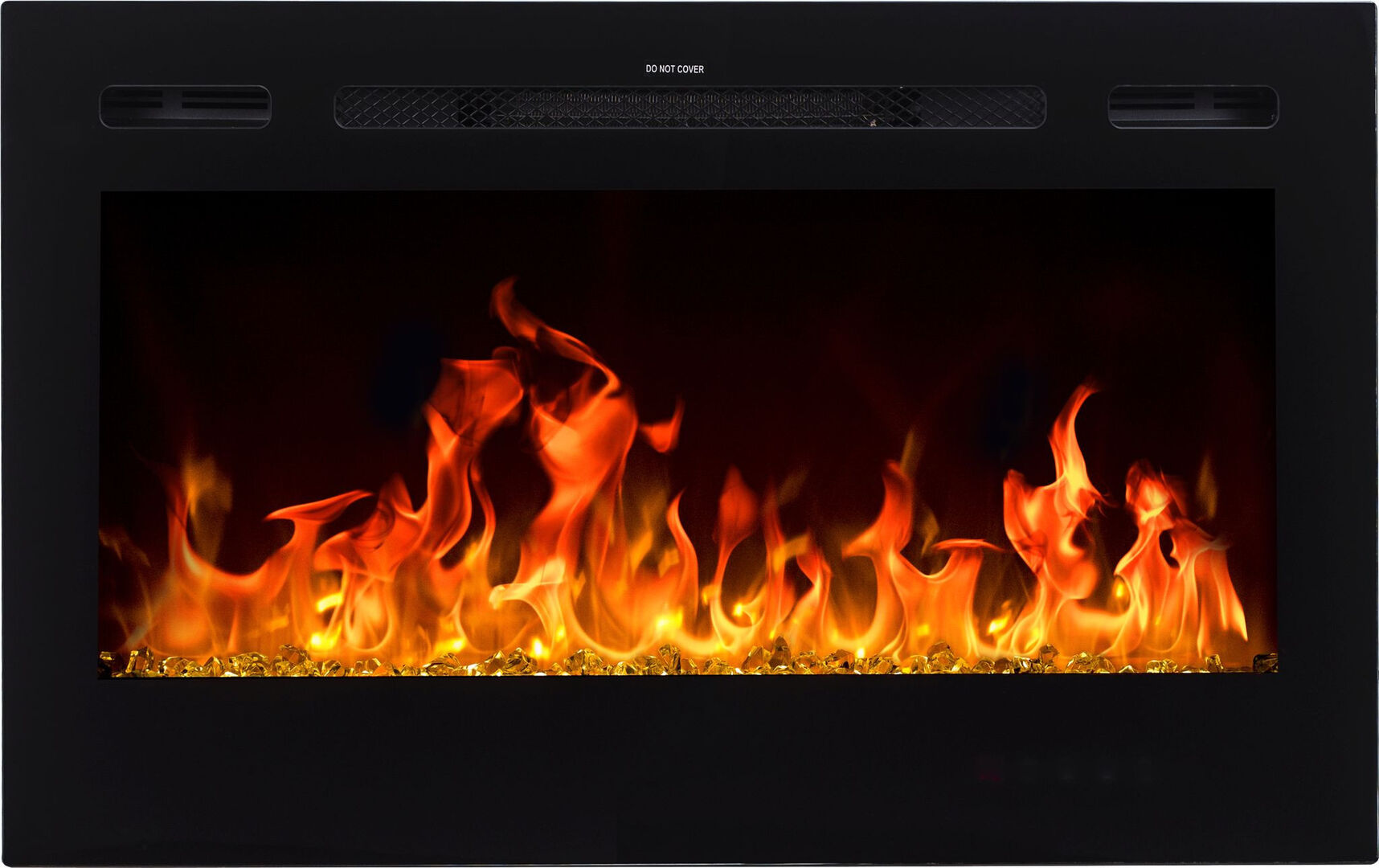The image size is (1379, 868).
Task: Click the DO NOT COVER warning label
Action: [674, 69]
